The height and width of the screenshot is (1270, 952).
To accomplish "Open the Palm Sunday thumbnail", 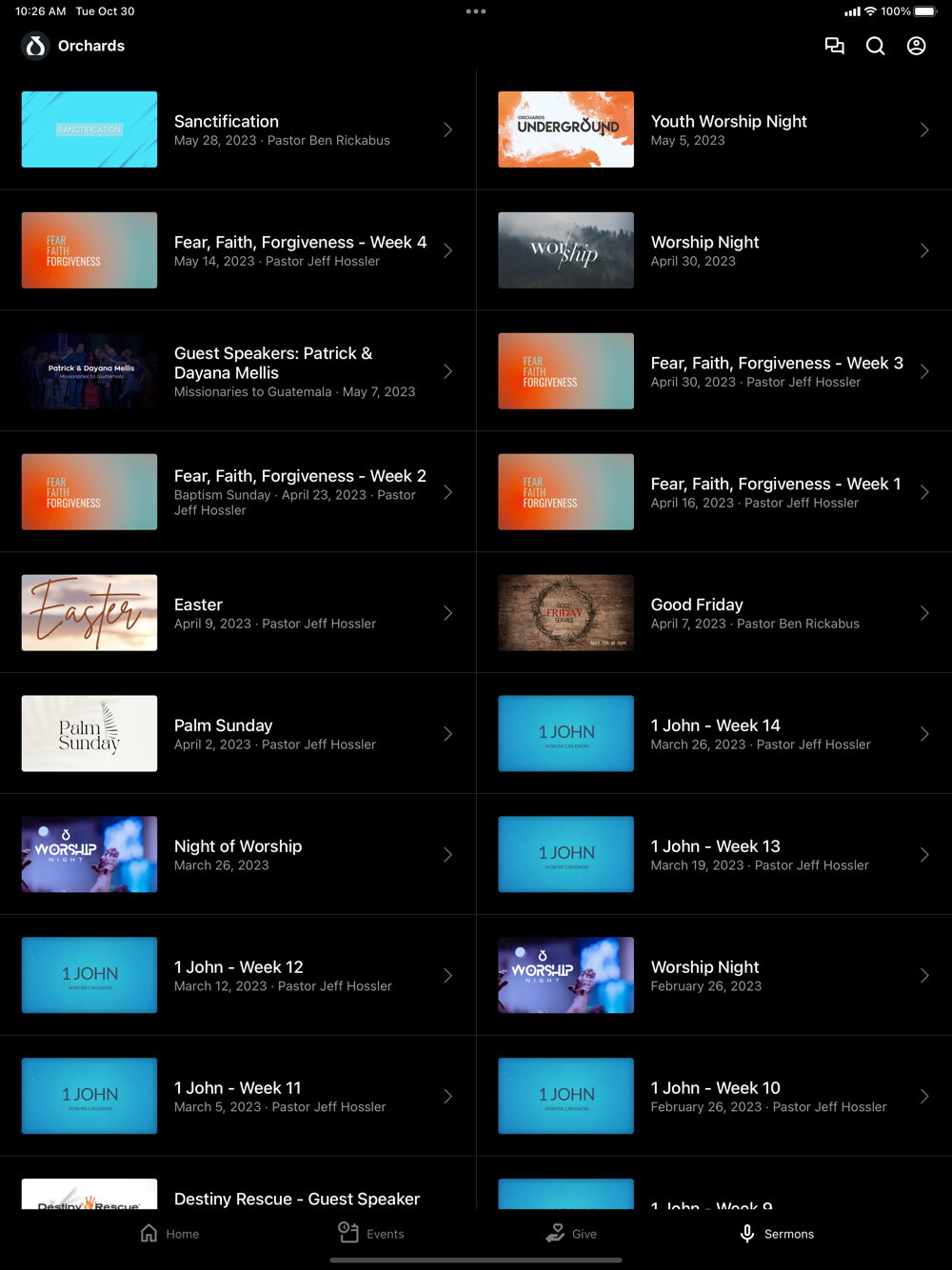I will tap(89, 734).
